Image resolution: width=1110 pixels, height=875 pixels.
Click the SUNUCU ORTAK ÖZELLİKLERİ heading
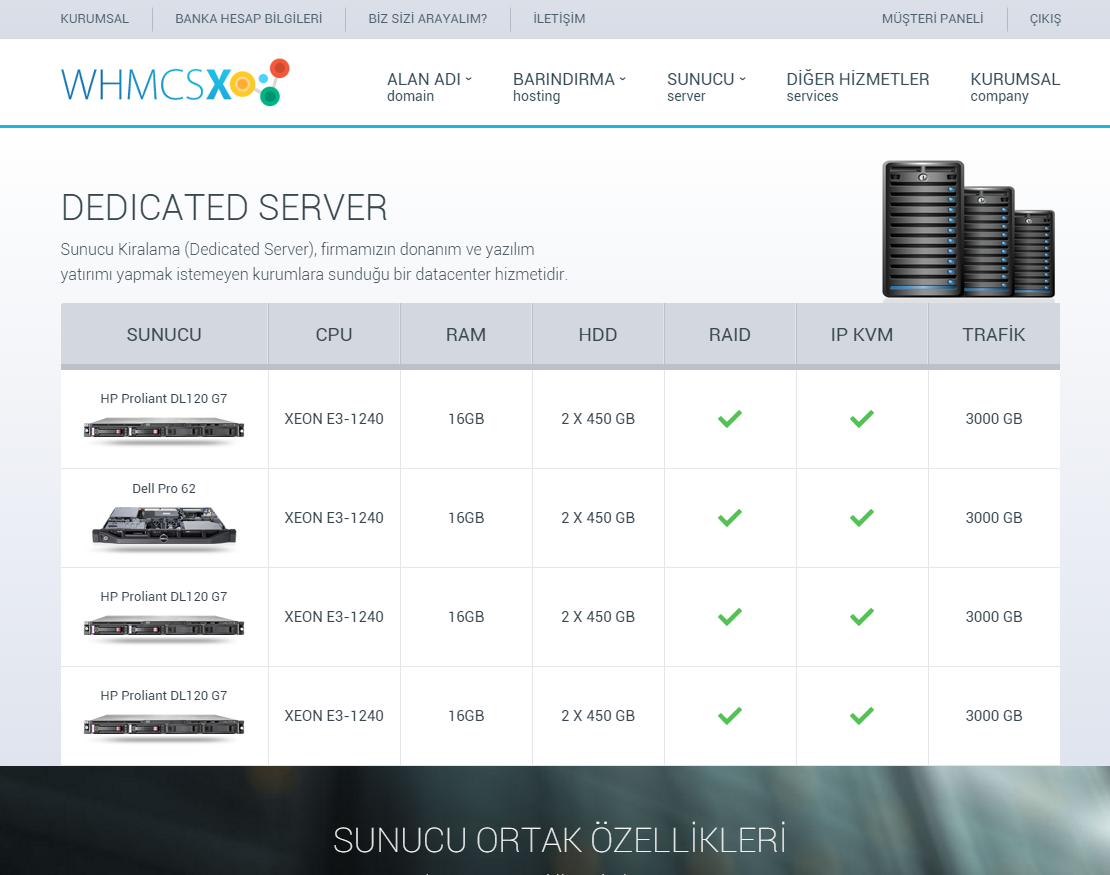pyautogui.click(x=559, y=840)
